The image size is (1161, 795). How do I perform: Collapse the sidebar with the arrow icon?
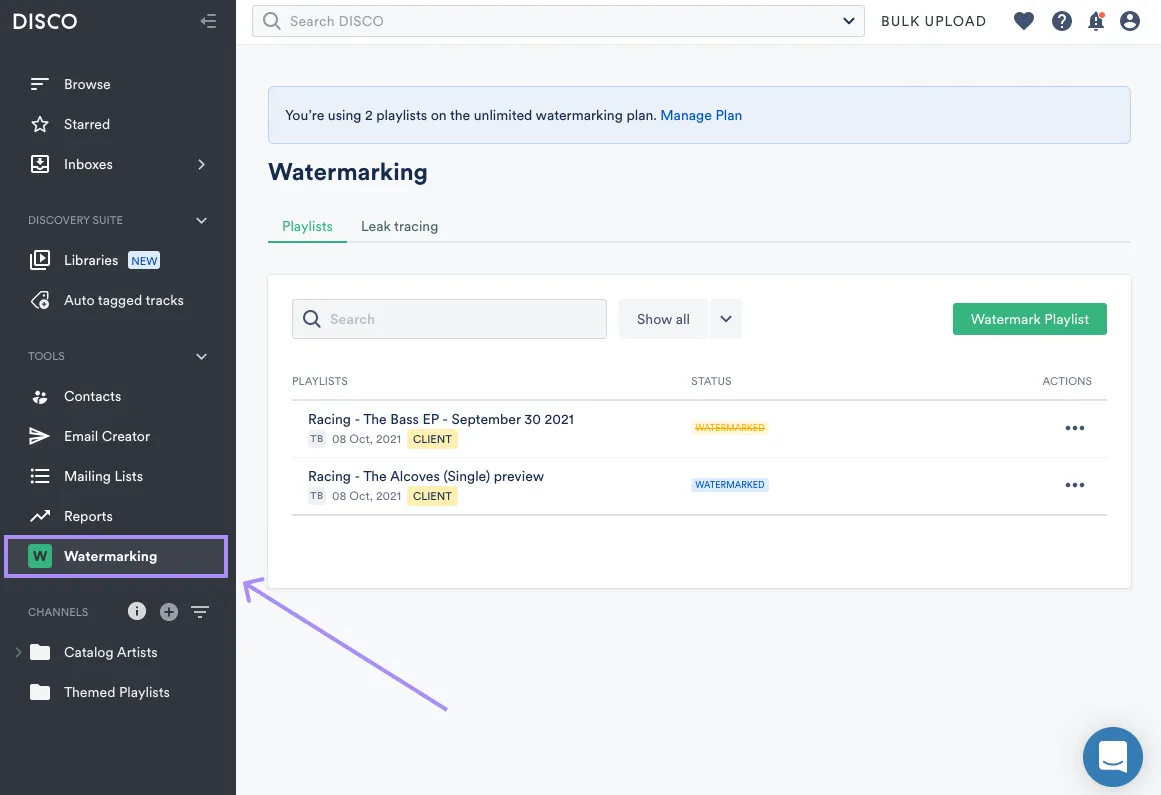pyautogui.click(x=208, y=21)
